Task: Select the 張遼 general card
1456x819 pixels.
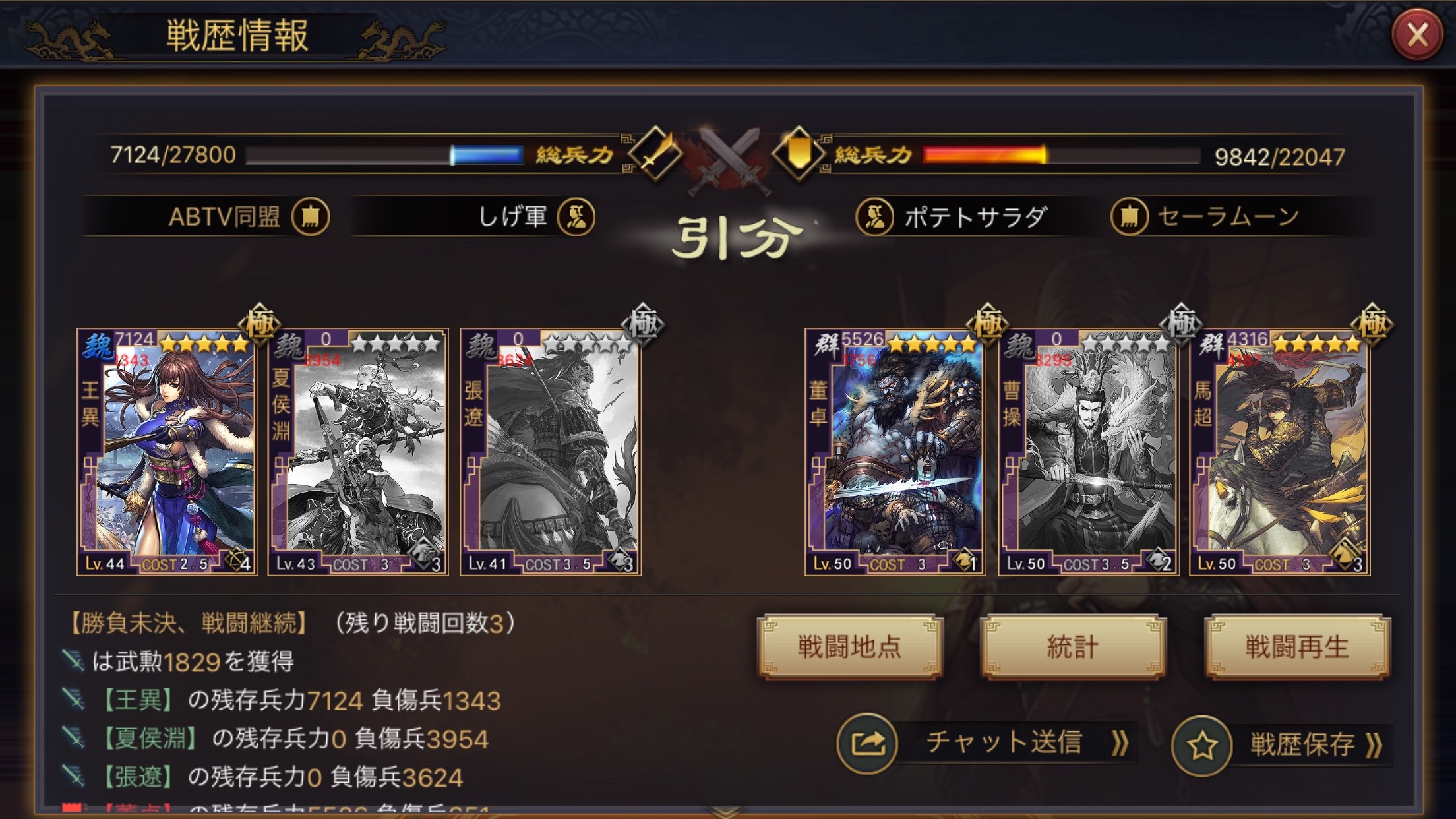Action: pos(550,452)
